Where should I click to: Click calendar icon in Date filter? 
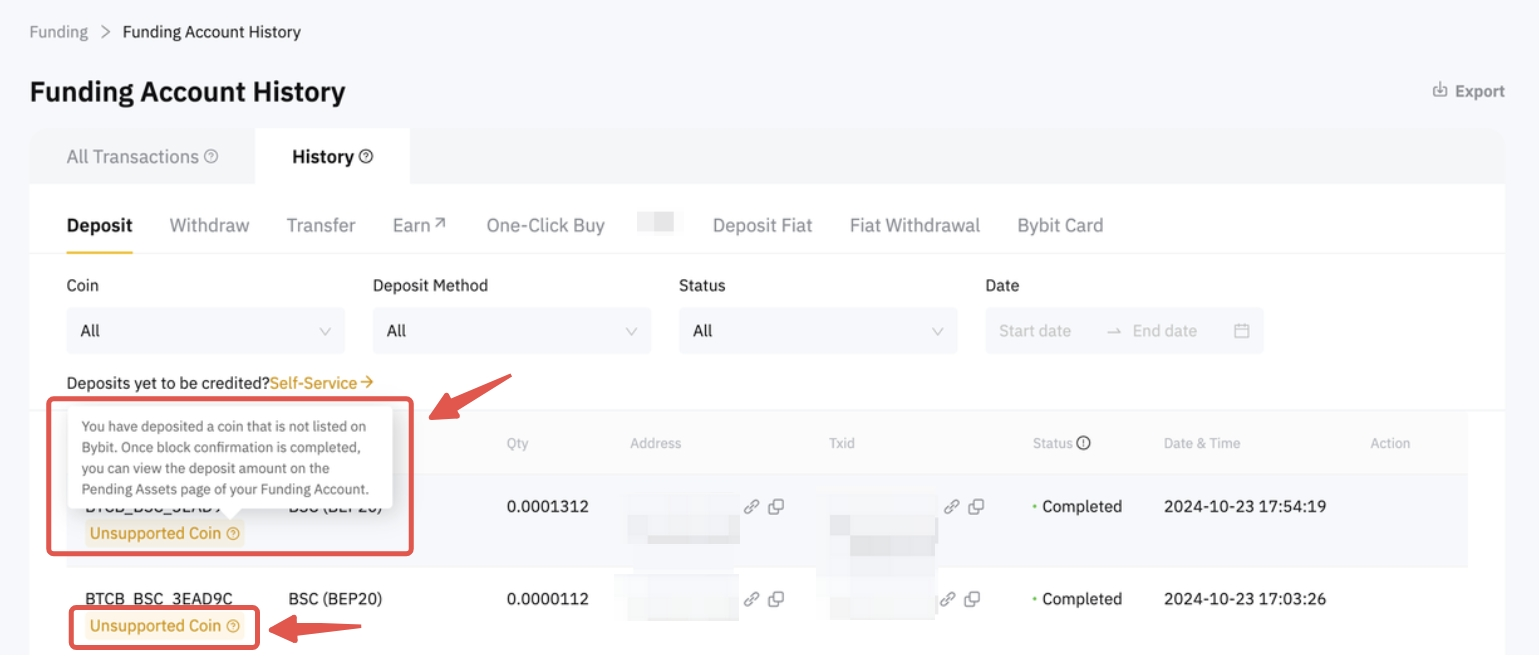(x=1241, y=331)
